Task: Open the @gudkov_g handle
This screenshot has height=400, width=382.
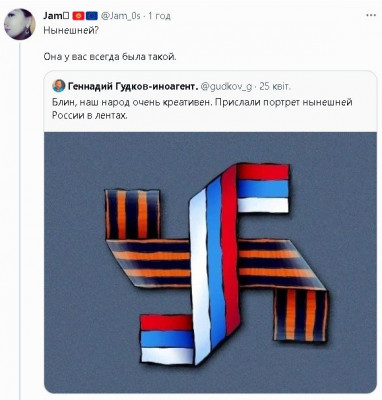Action: click(x=227, y=87)
